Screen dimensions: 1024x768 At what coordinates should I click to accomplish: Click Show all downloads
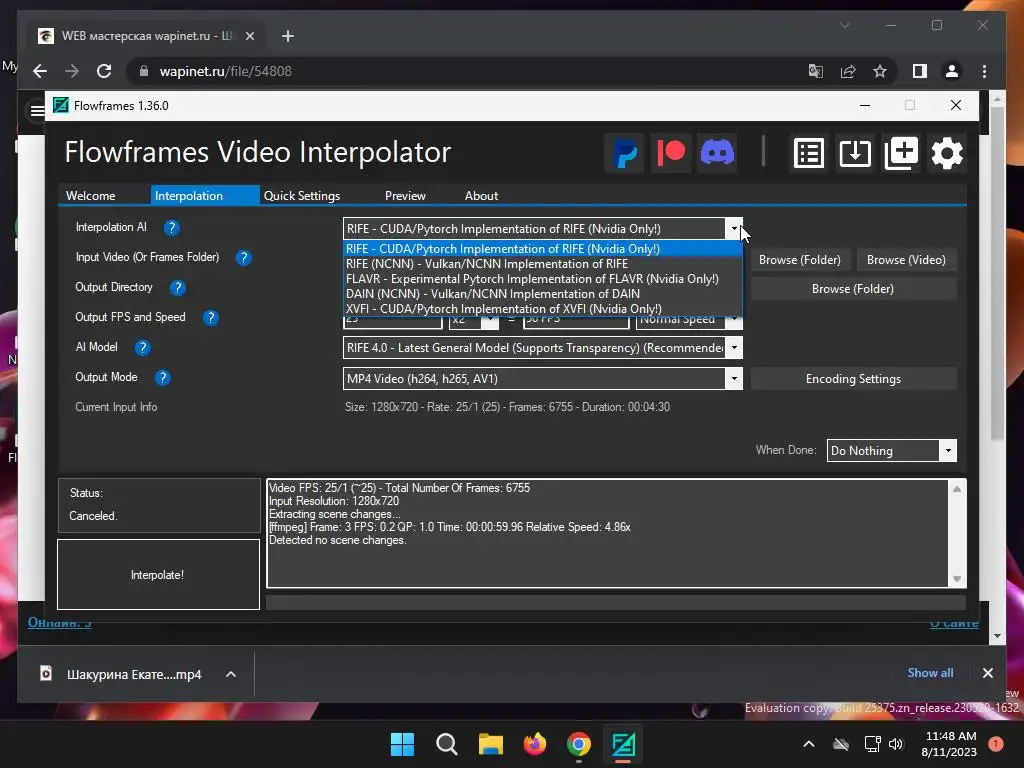pyautogui.click(x=930, y=673)
